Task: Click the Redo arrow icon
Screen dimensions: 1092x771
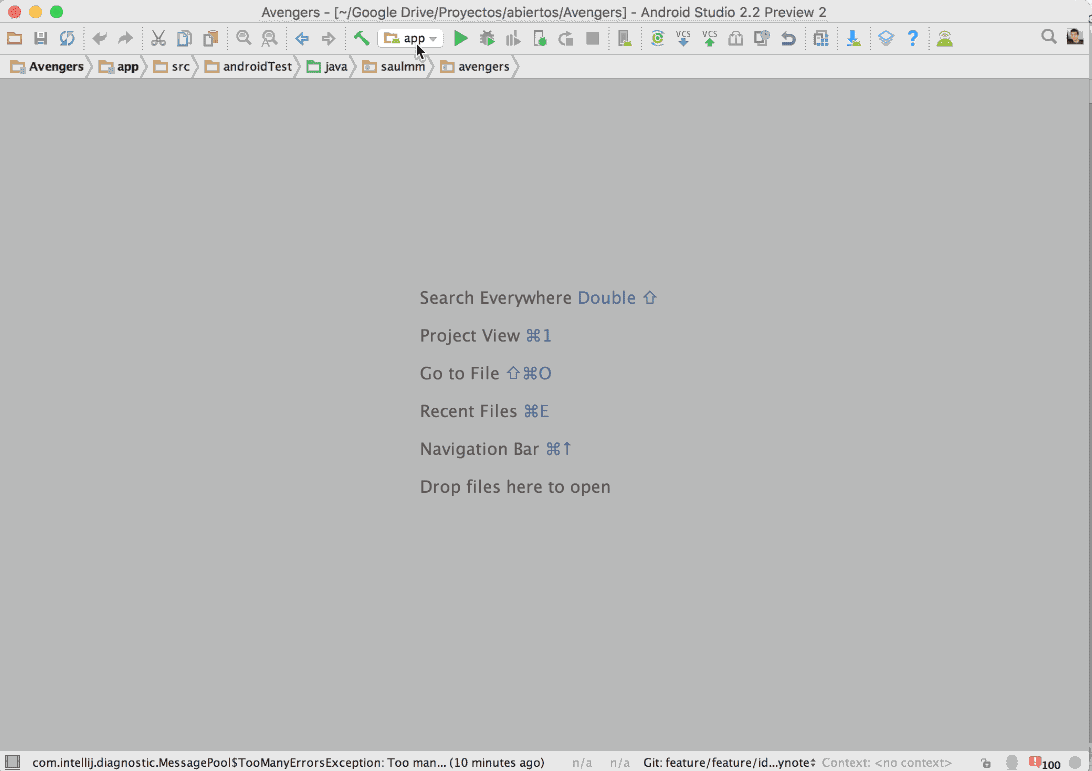Action: click(x=125, y=38)
